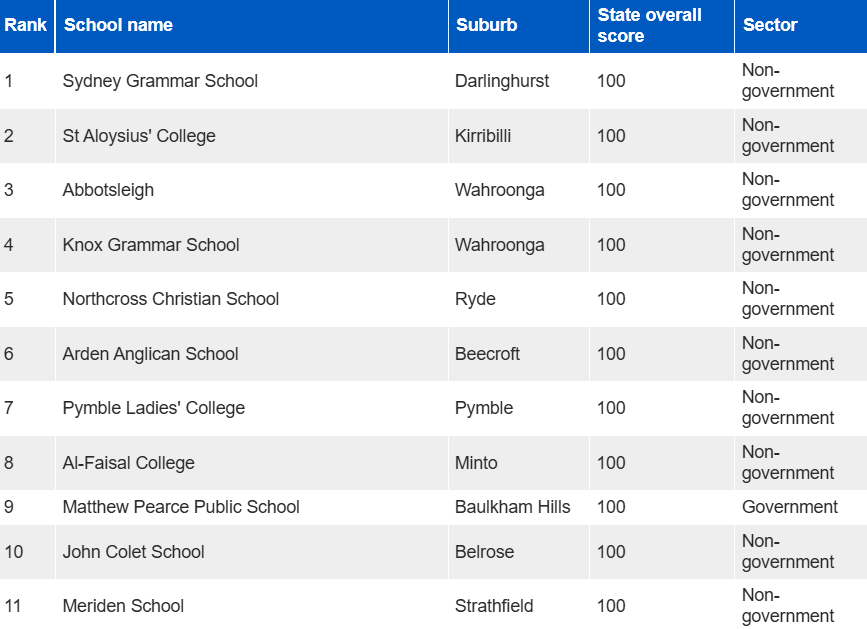Select the Suburb column header
The height and width of the screenshot is (629, 867).
point(486,25)
